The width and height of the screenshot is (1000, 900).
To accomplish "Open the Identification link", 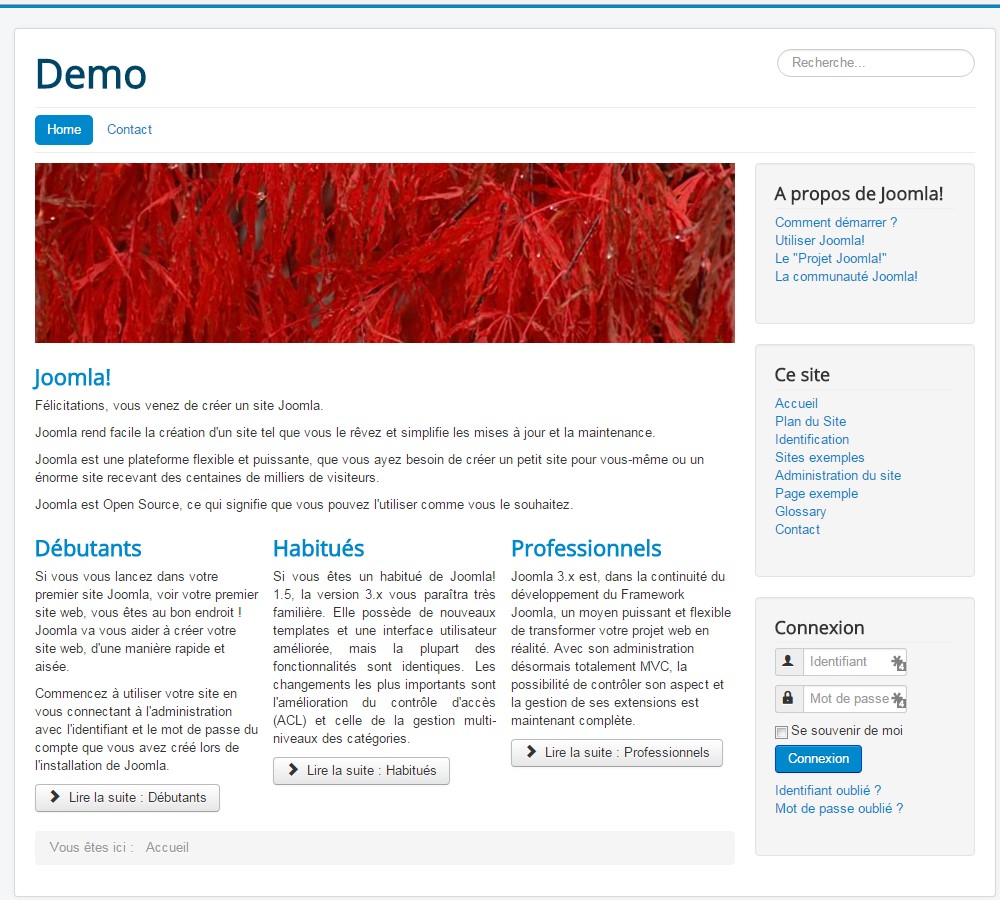I will click(812, 439).
